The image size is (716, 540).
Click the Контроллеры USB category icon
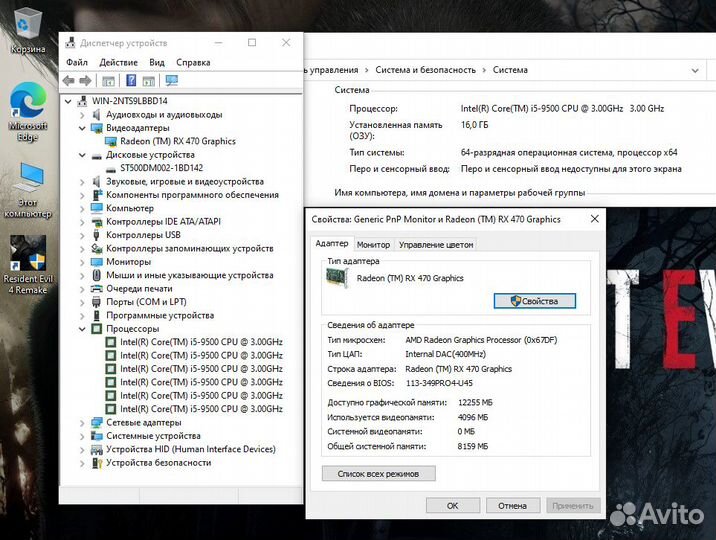96,235
